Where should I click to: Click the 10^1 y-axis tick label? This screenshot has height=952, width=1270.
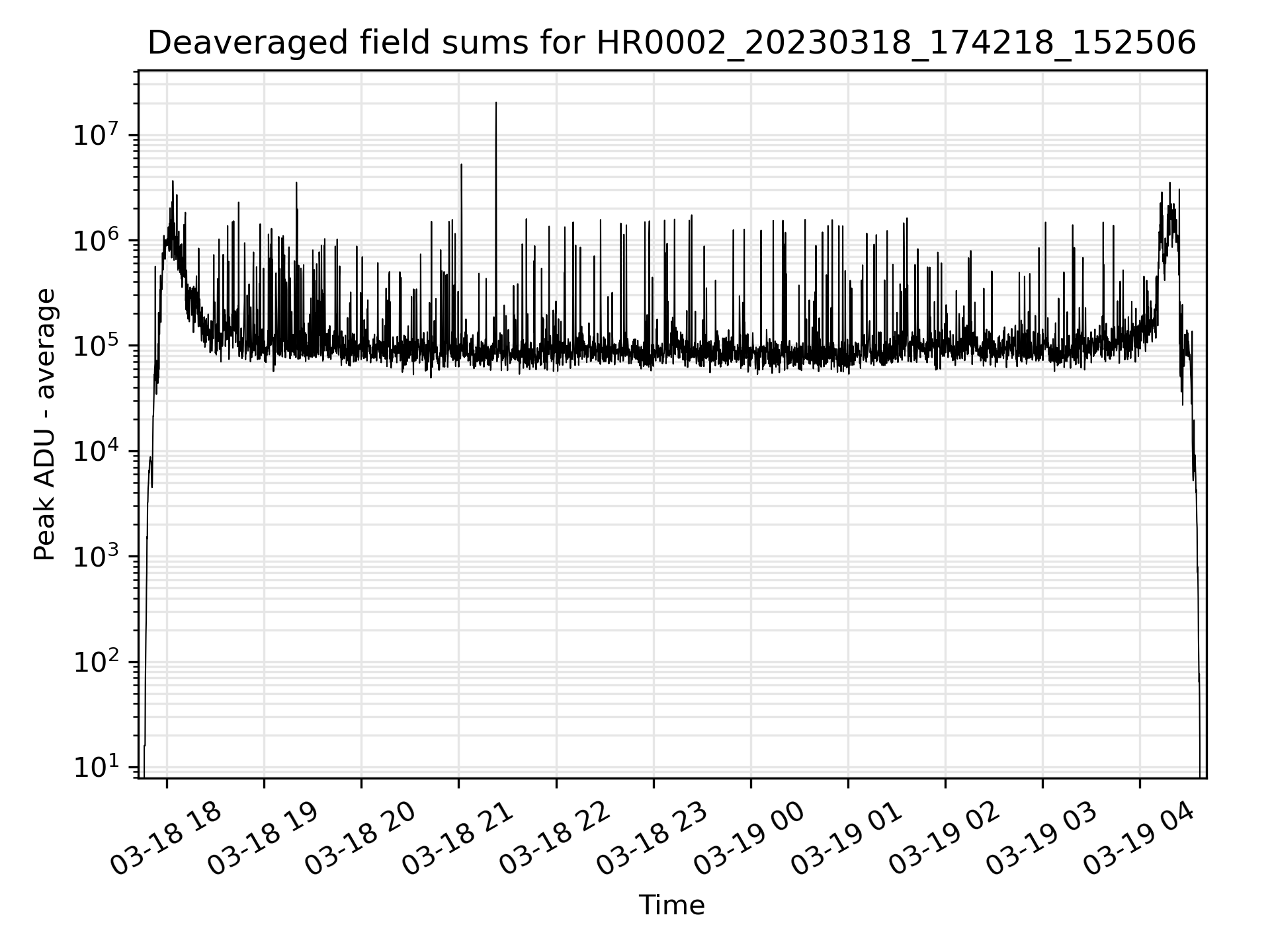click(x=96, y=766)
